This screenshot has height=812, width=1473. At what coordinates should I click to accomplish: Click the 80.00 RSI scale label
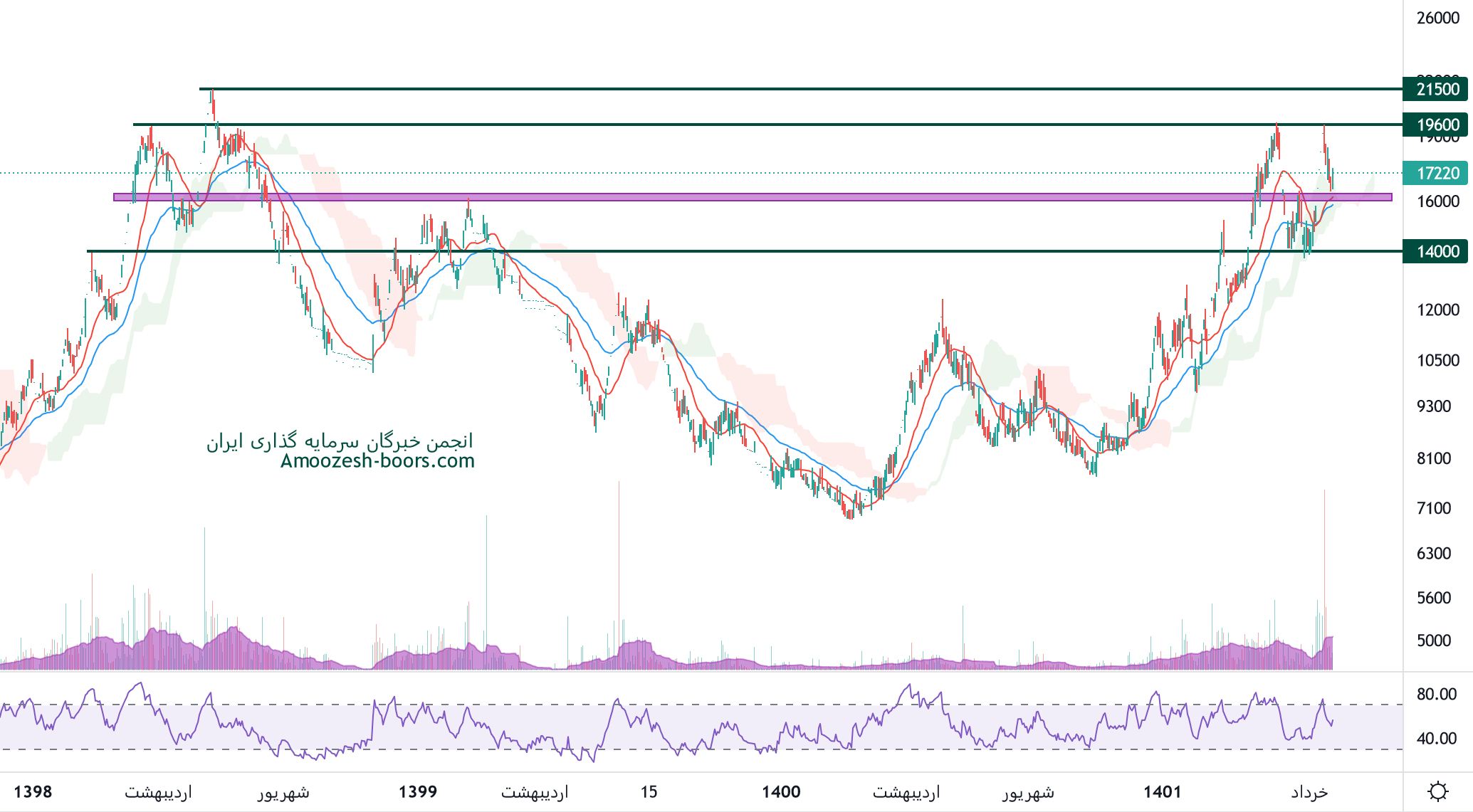pyautogui.click(x=1436, y=694)
